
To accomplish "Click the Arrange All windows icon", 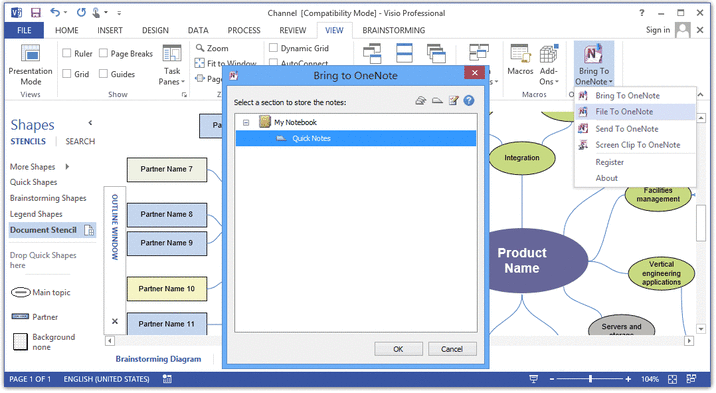I will 405,53.
